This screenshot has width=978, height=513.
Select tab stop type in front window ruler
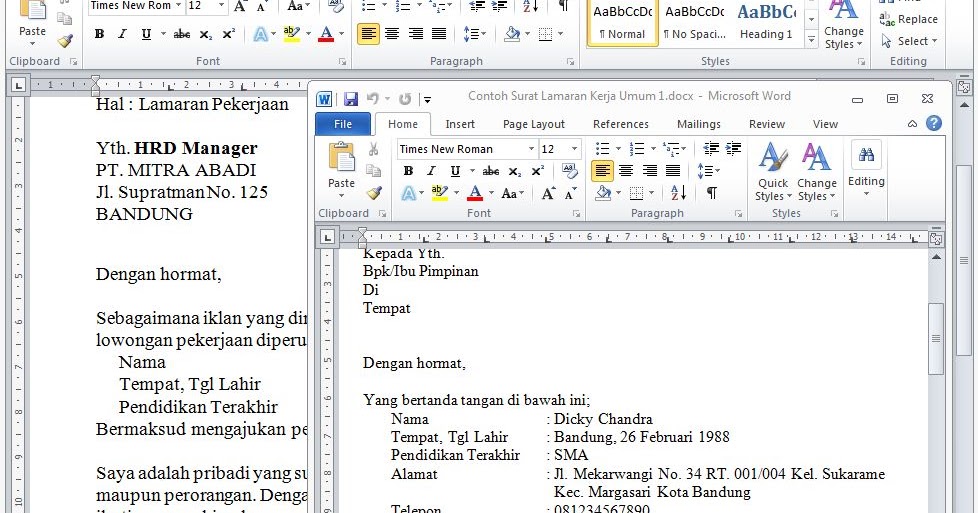tap(327, 237)
